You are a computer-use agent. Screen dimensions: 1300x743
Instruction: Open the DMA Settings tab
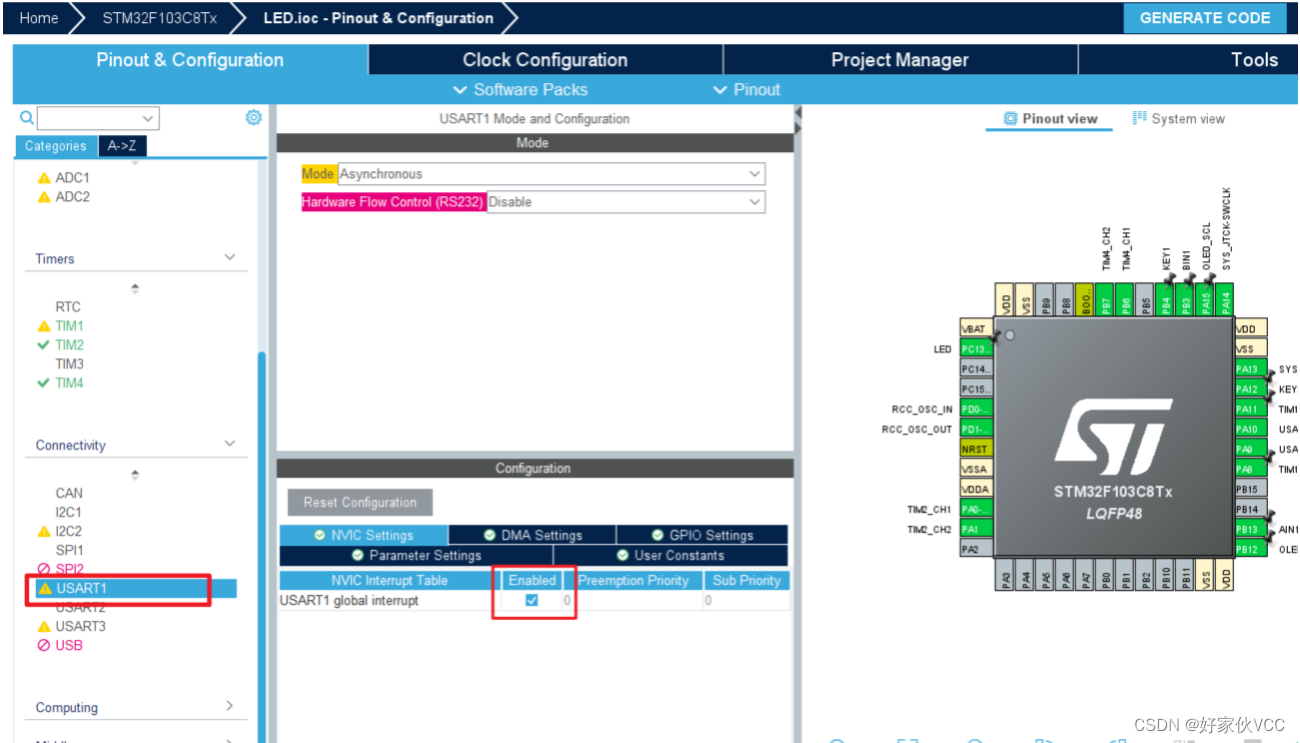pos(533,535)
